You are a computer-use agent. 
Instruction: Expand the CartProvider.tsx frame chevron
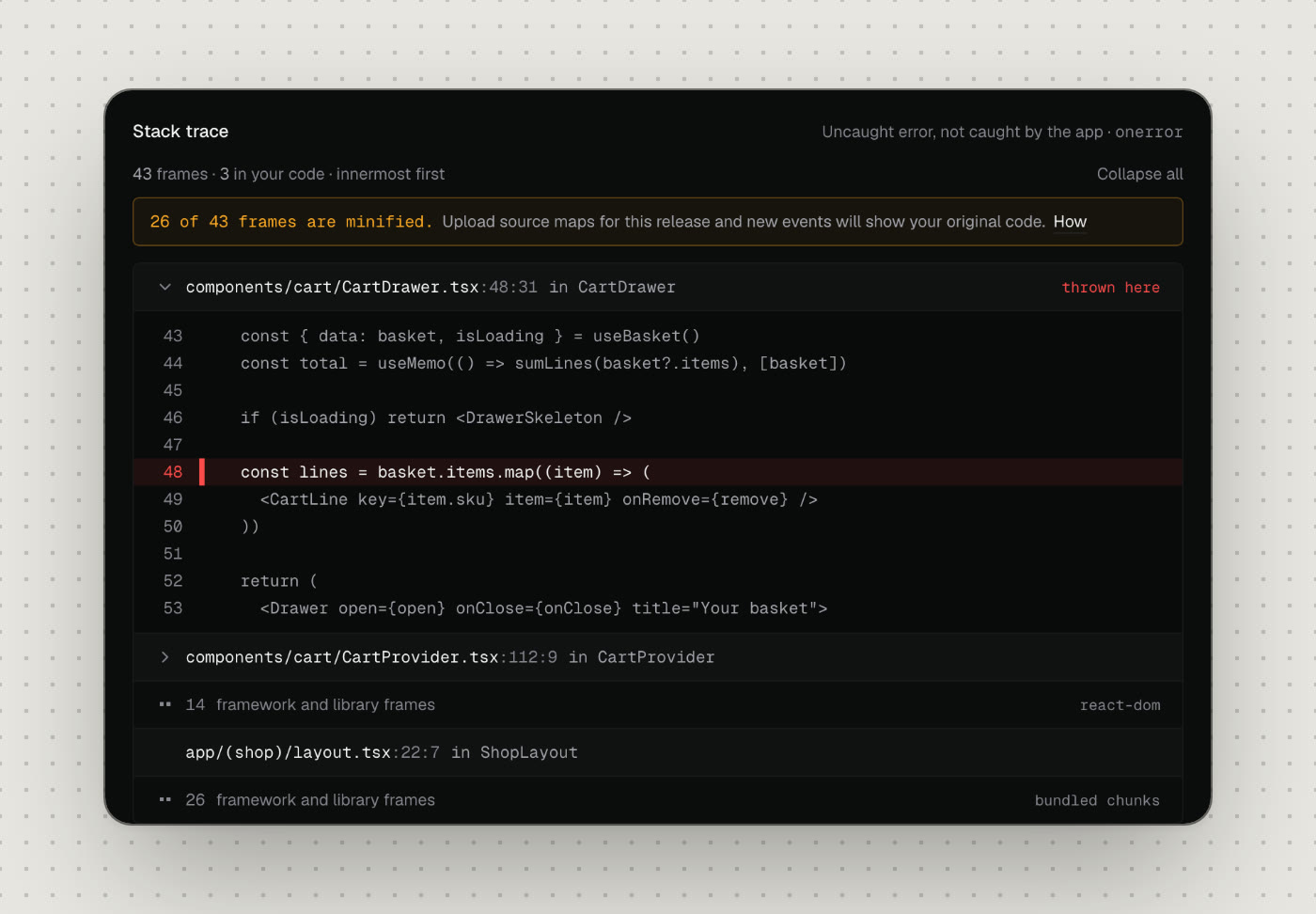pyautogui.click(x=165, y=657)
